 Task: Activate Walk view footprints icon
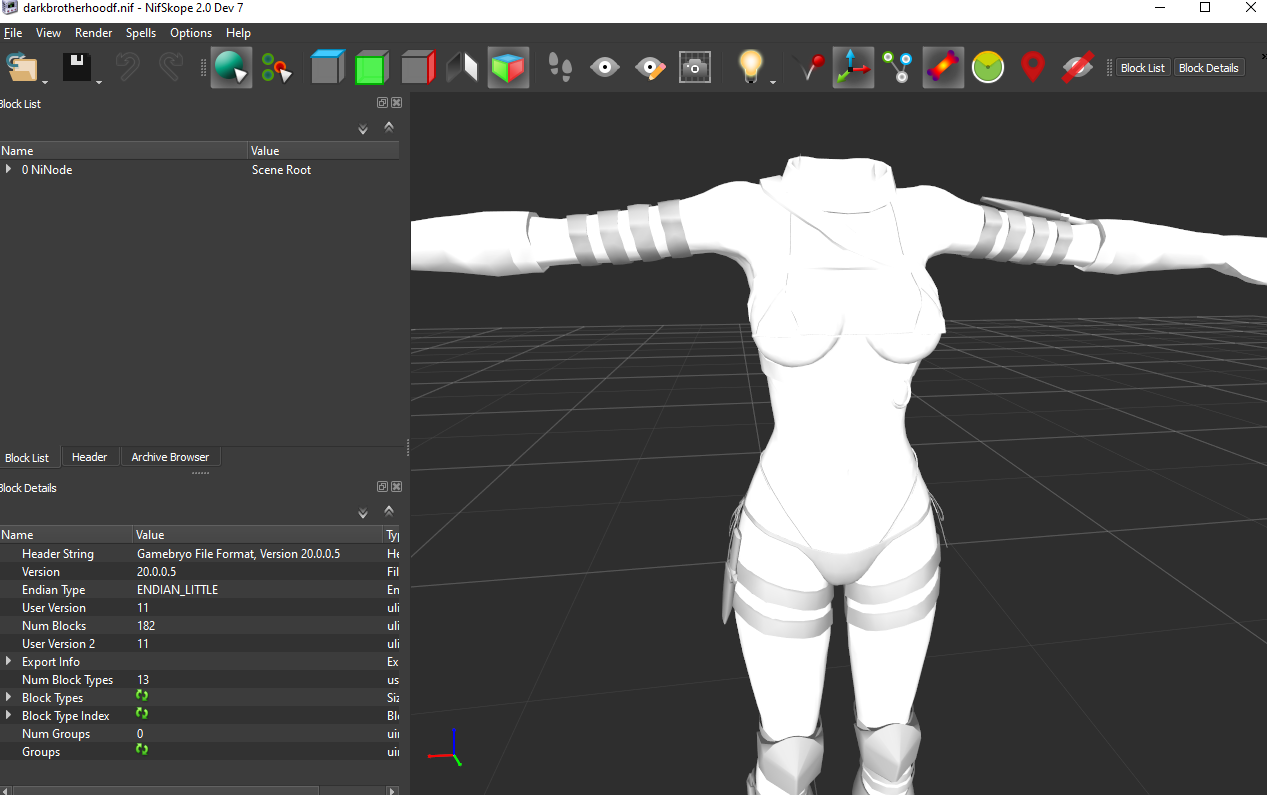tap(560, 68)
